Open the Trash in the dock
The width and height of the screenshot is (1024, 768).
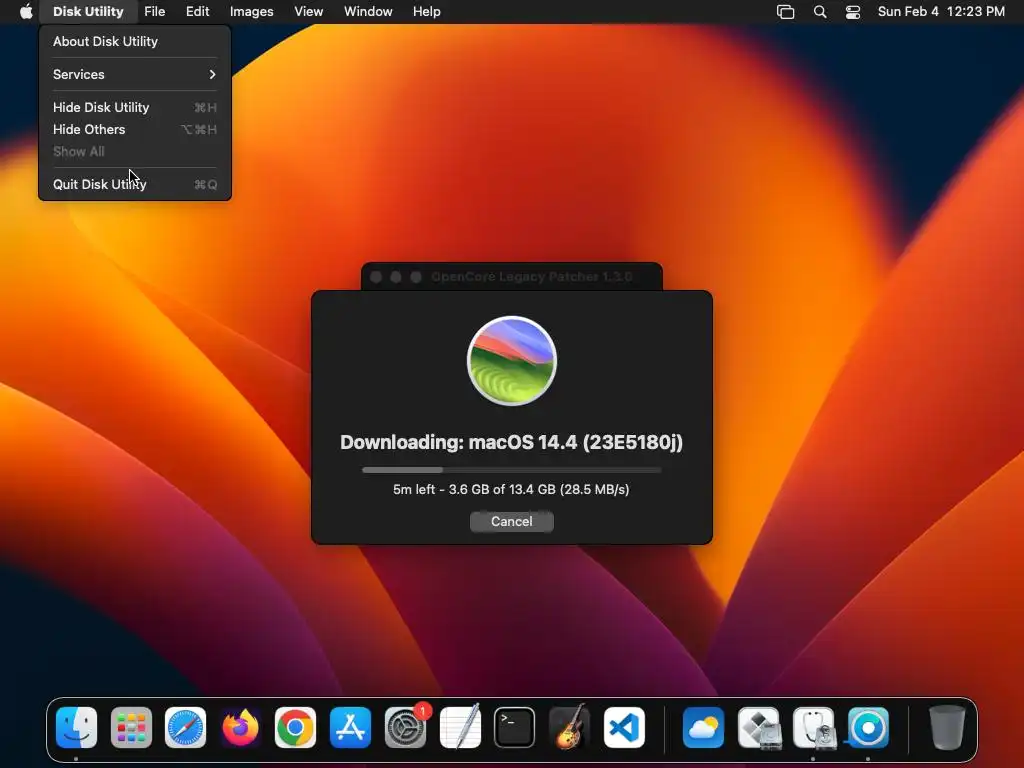click(x=947, y=727)
